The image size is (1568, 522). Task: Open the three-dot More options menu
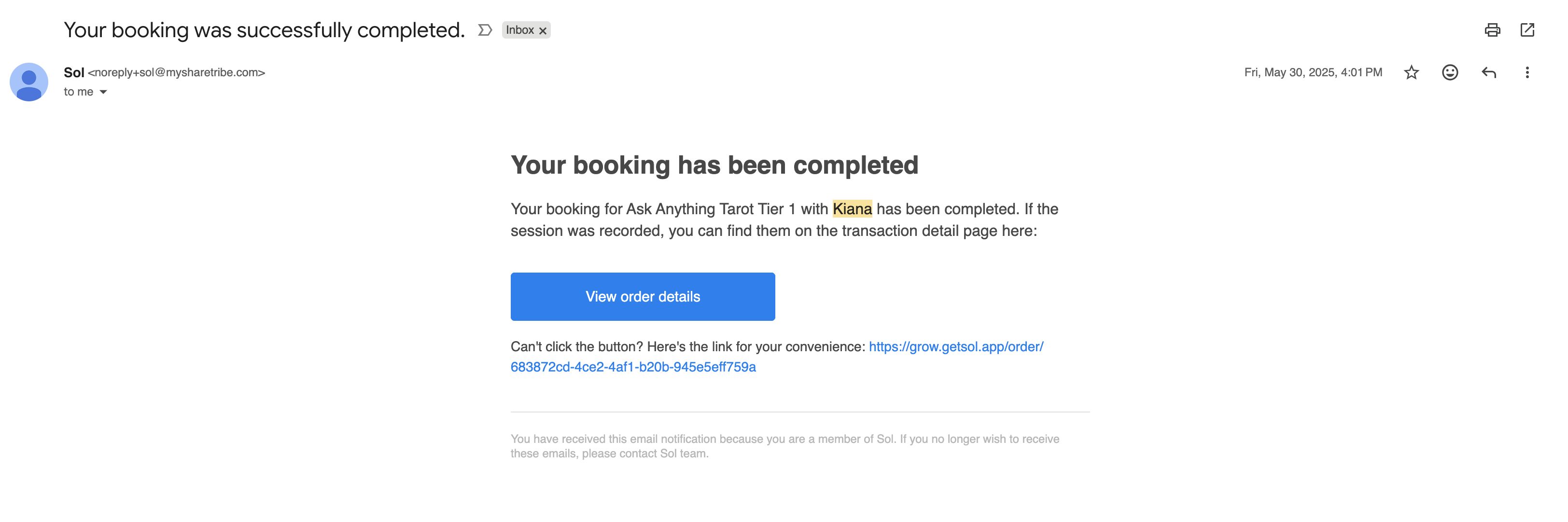point(1526,72)
